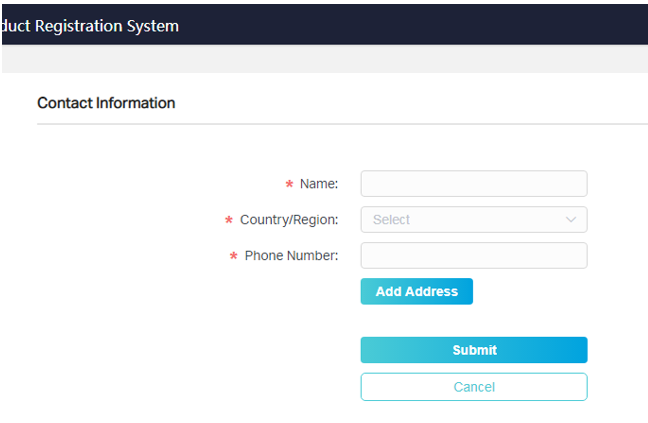Viewport: 648px width, 423px height.
Task: Select the Contact Information section heading
Action: [x=106, y=103]
